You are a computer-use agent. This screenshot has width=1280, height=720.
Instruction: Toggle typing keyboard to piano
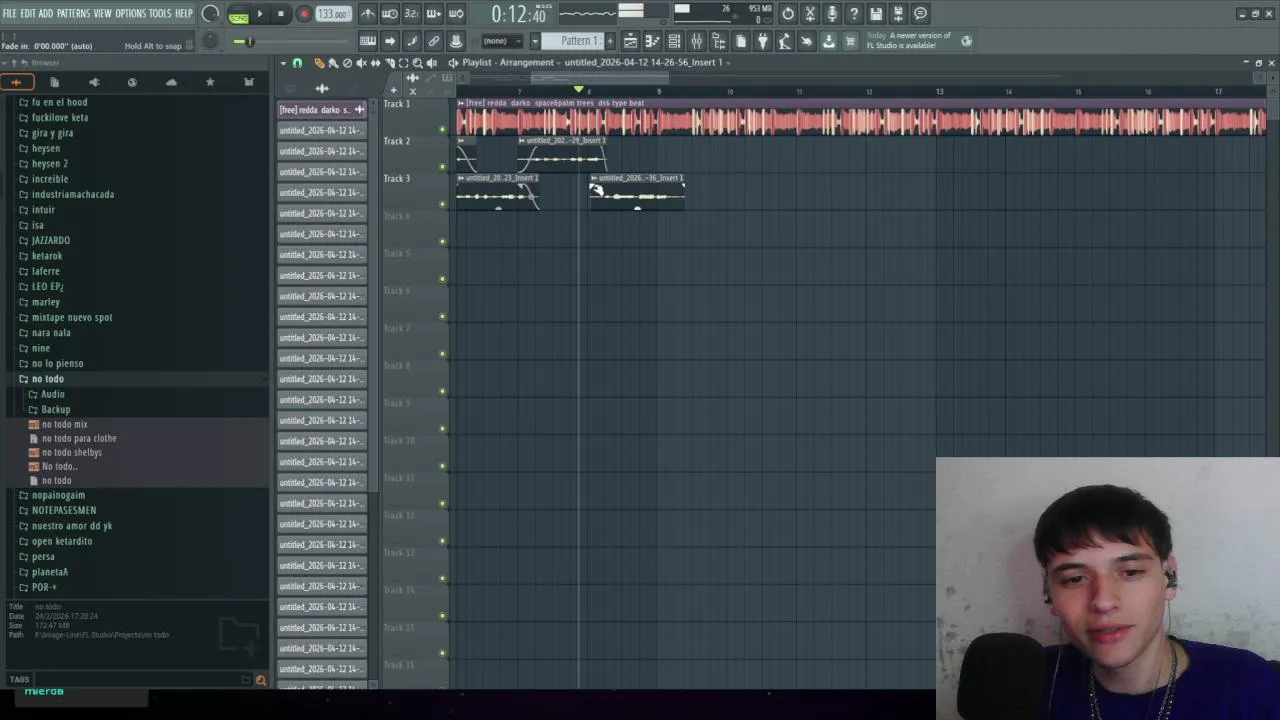tap(367, 41)
